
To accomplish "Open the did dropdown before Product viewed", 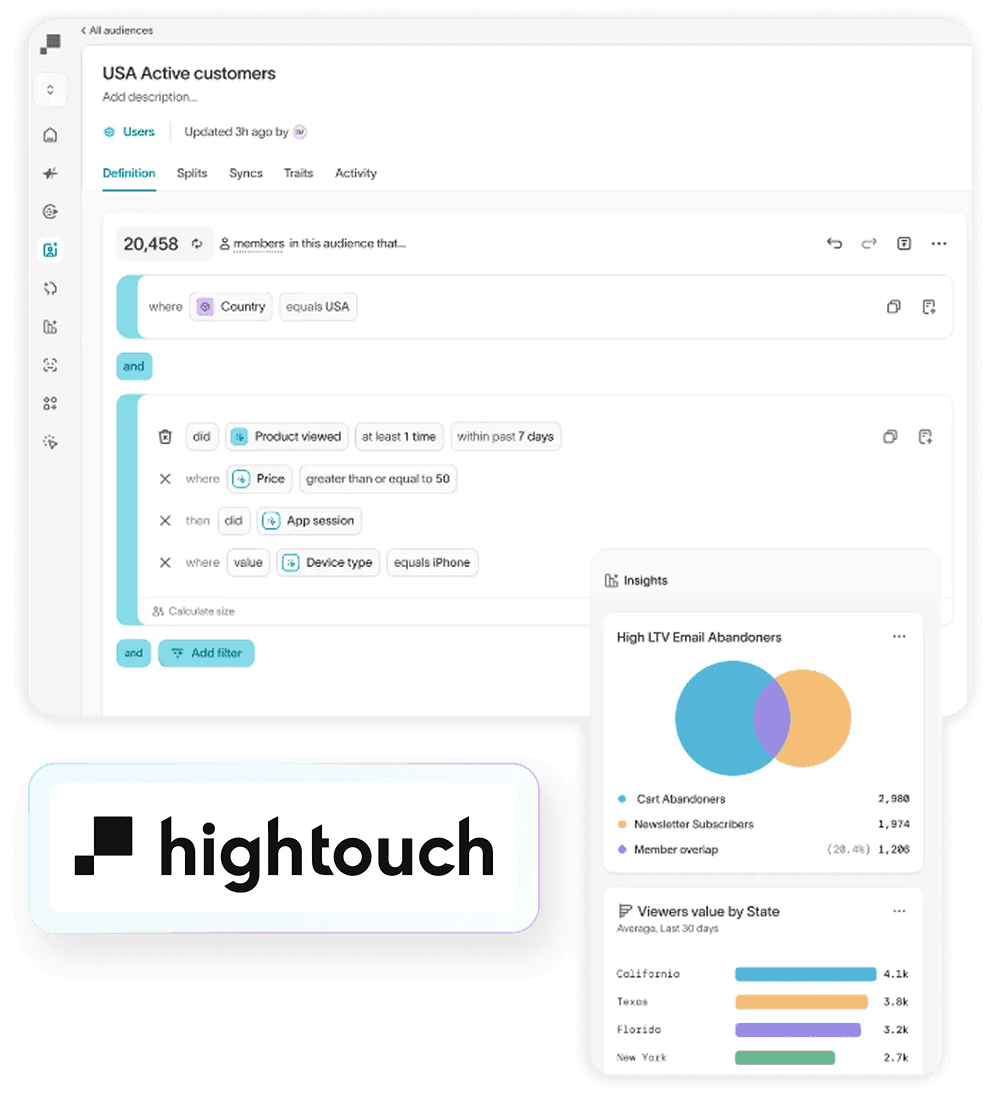I will click(x=202, y=437).
